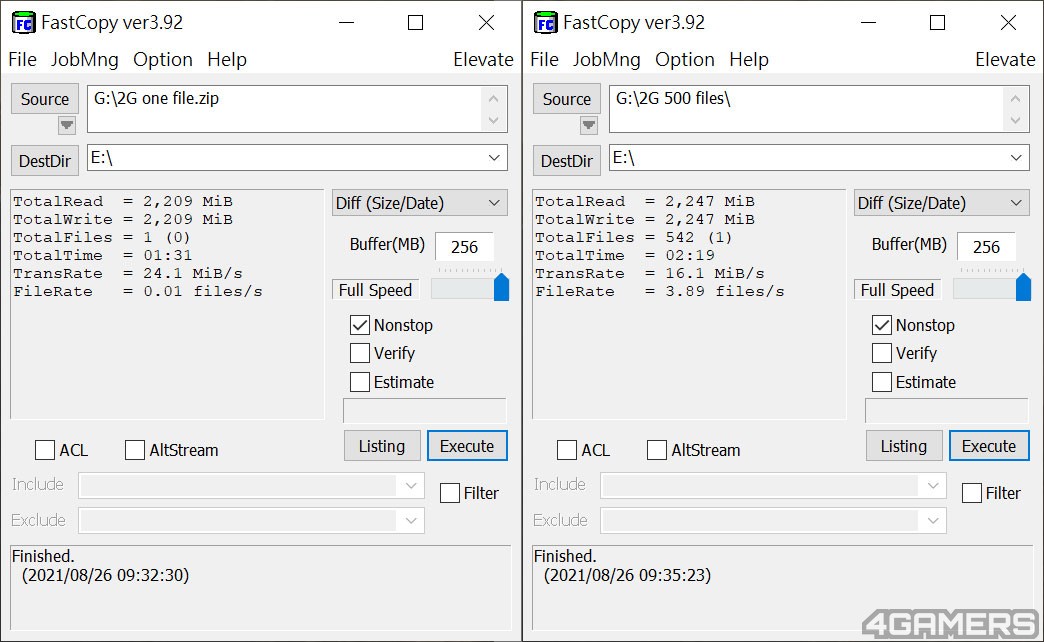Open File menu in left window

tap(23, 59)
